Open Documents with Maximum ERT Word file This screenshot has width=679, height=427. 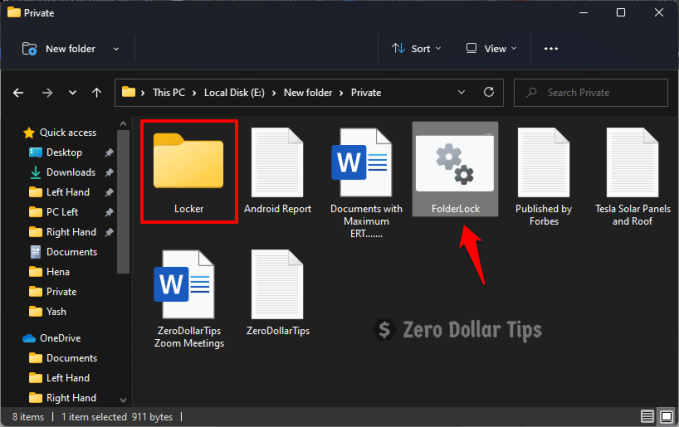pos(367,165)
